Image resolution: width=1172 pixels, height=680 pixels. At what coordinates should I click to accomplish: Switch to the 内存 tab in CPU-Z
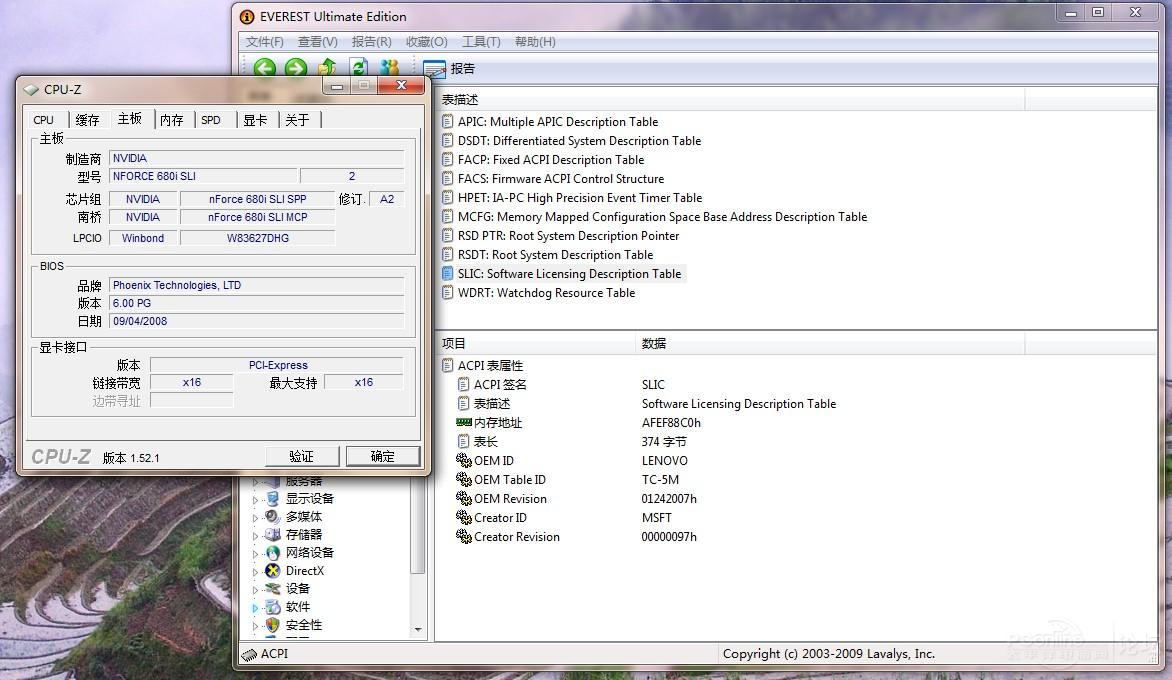click(x=171, y=120)
